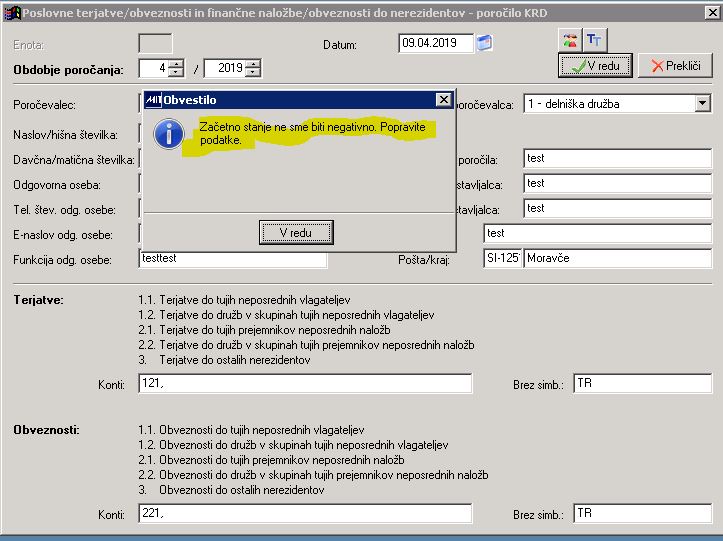
Task: Decrease the reporting month stepper value
Action: (x=176, y=72)
